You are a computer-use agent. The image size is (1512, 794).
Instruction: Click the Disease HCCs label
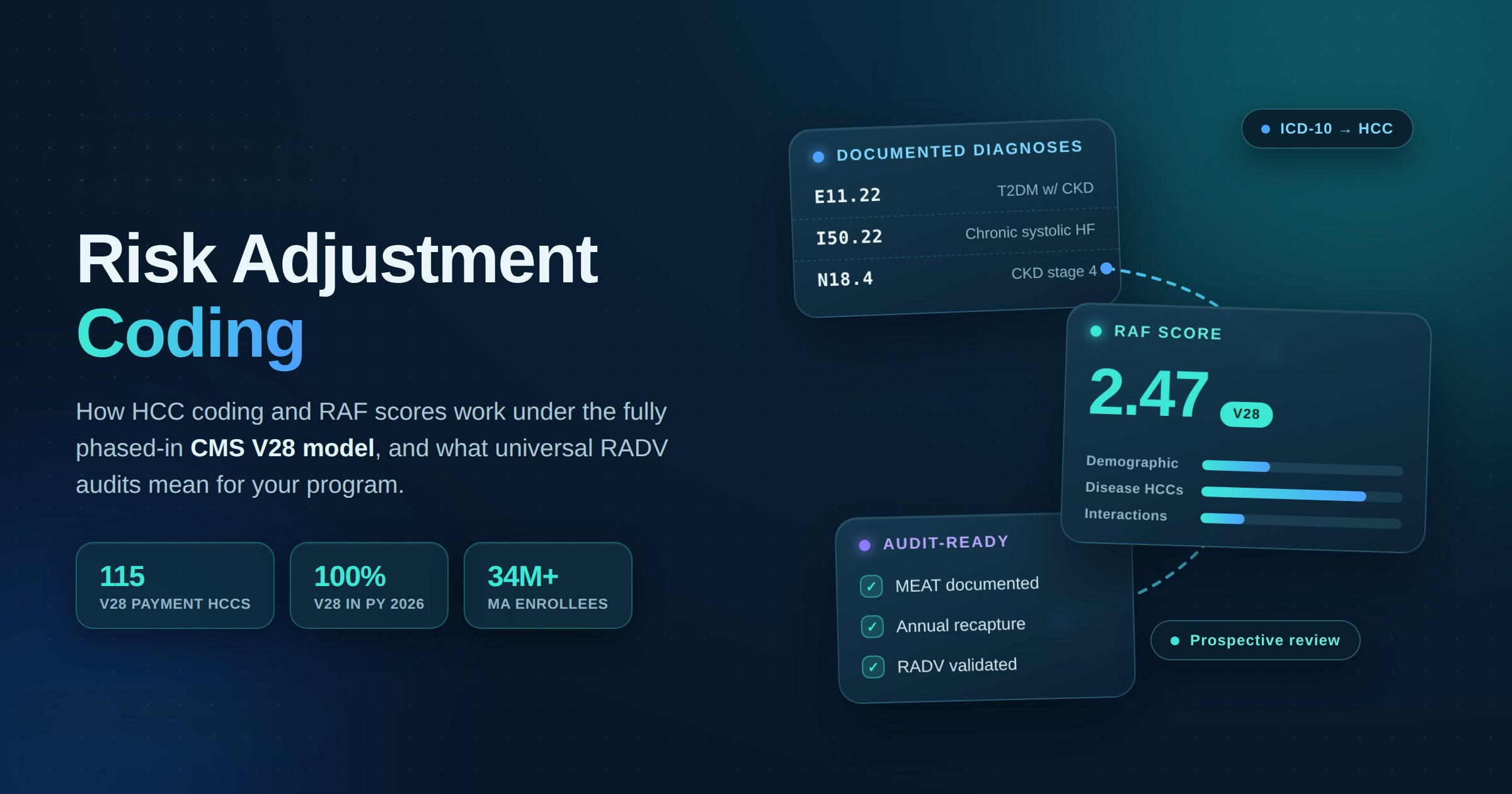click(1134, 488)
